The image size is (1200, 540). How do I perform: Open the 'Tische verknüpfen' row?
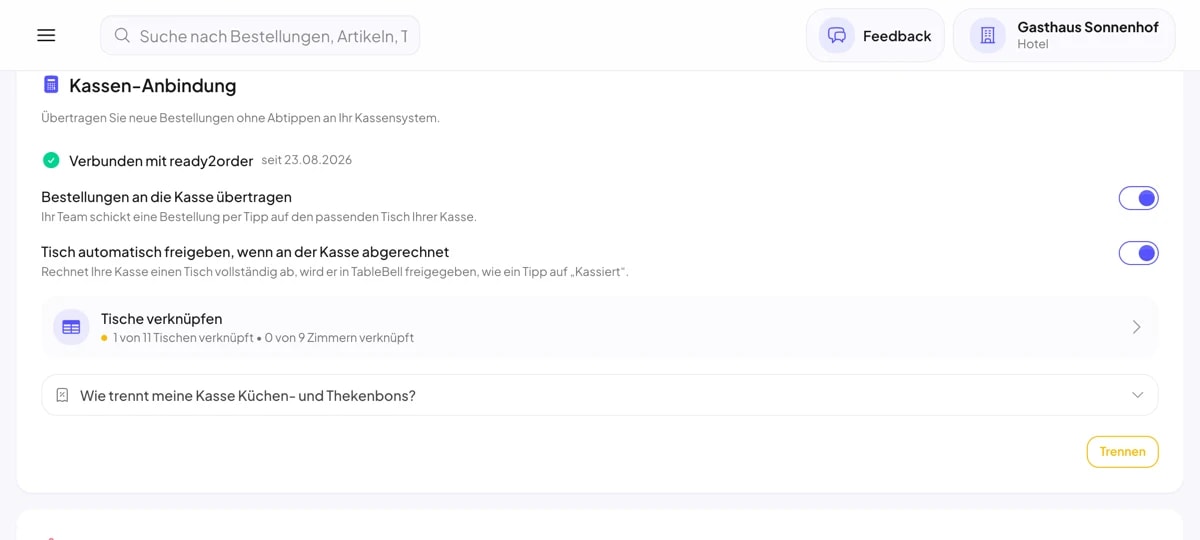coord(600,327)
